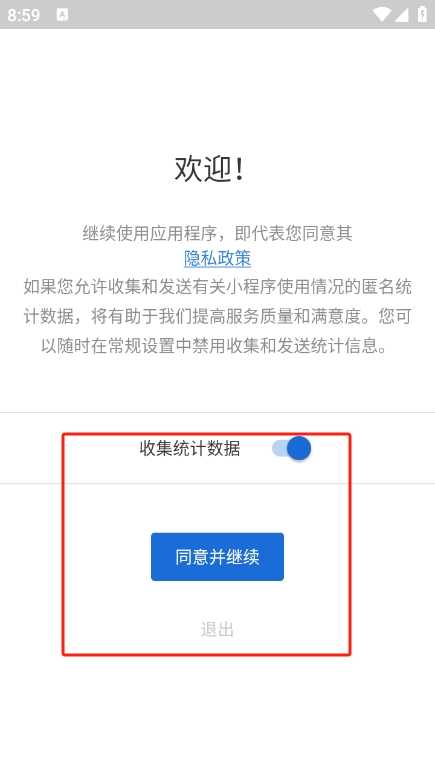Tap the 收集统计数据 label text
Image resolution: width=435 pixels, height=773 pixels.
pyautogui.click(x=190, y=449)
